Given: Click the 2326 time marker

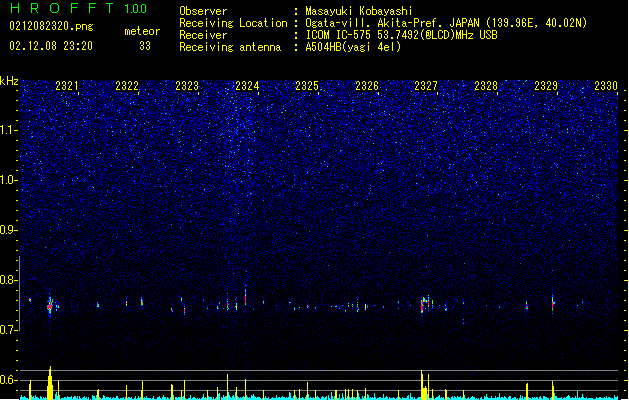Looking at the screenshot, I should tap(367, 86).
